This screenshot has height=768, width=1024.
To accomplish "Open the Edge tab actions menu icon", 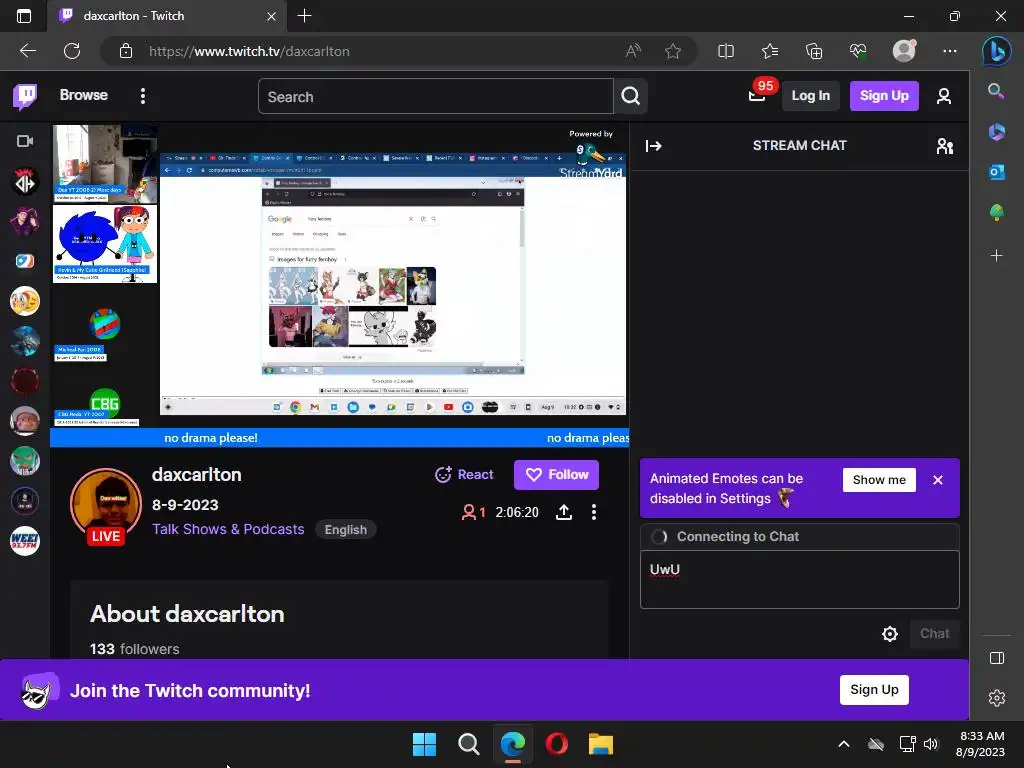I will tap(24, 16).
